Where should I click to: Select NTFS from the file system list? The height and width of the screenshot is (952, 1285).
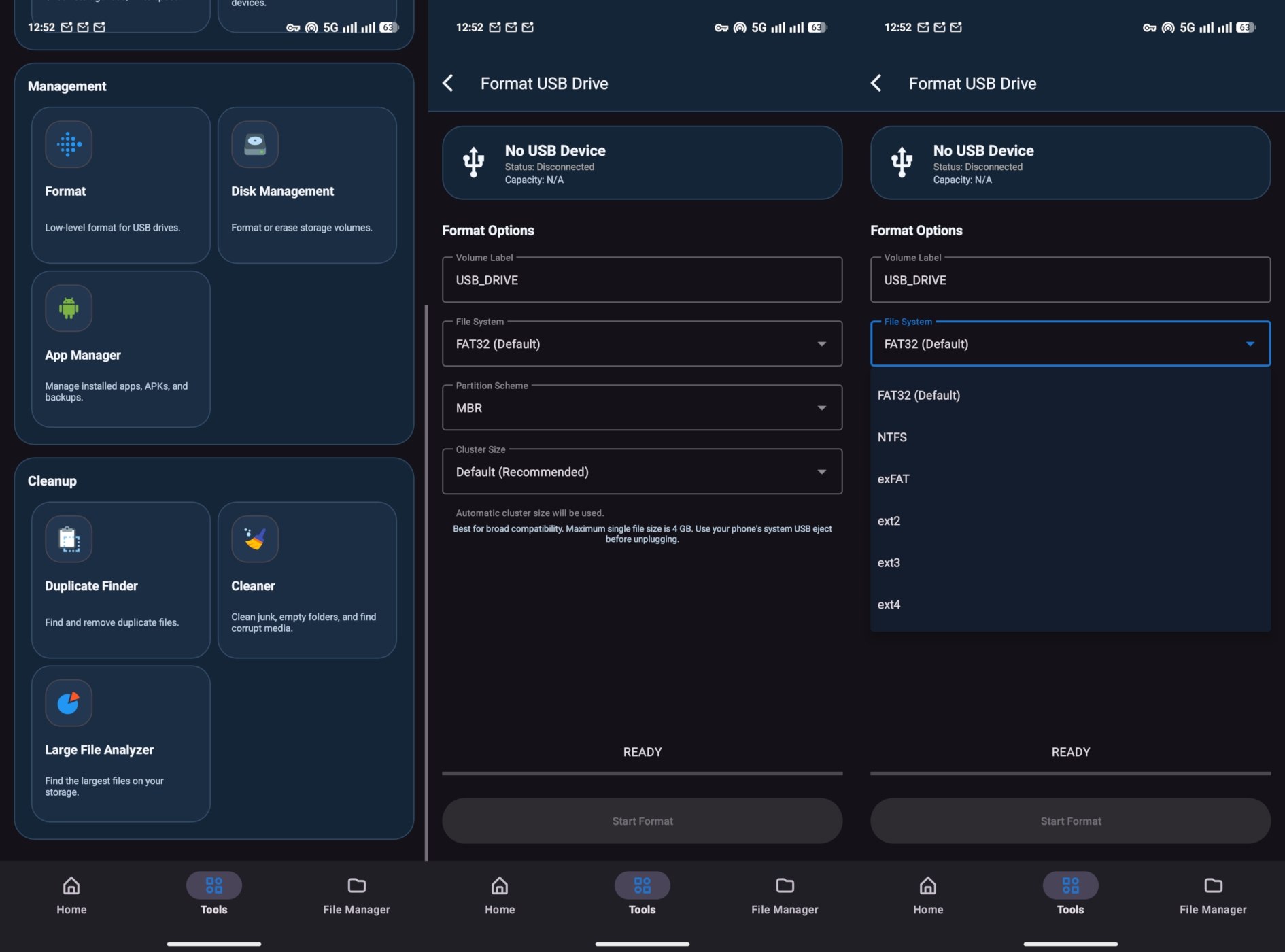[892, 437]
